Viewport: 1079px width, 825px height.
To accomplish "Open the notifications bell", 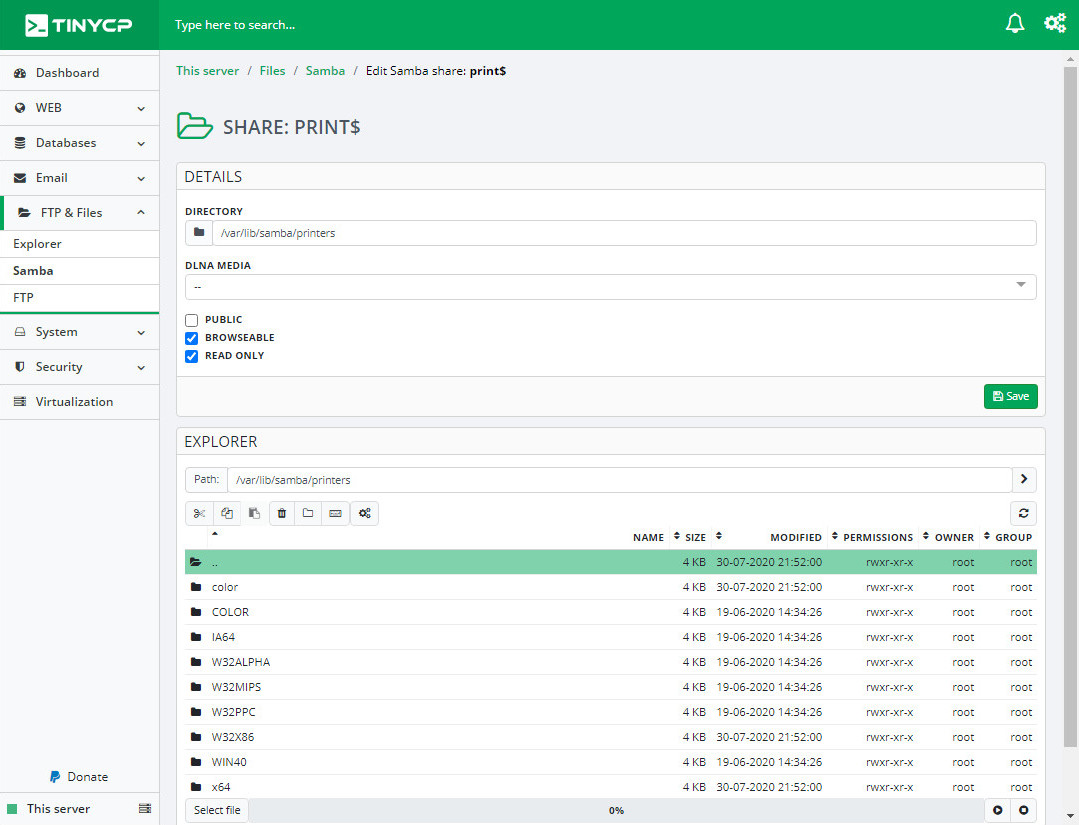I will click(x=1015, y=23).
